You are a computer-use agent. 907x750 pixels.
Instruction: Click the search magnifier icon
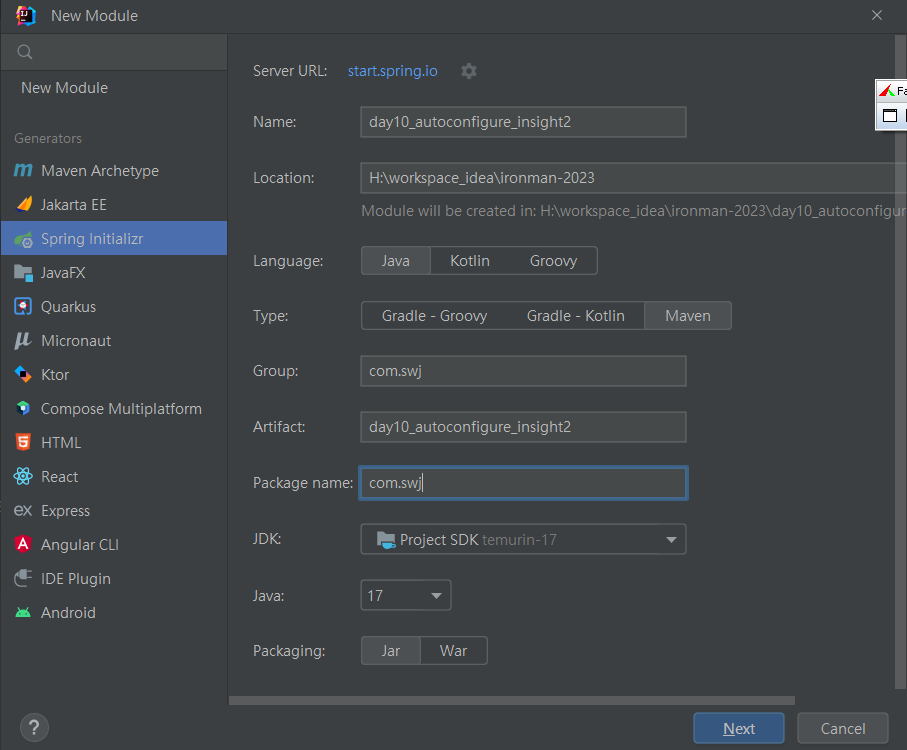pos(25,52)
